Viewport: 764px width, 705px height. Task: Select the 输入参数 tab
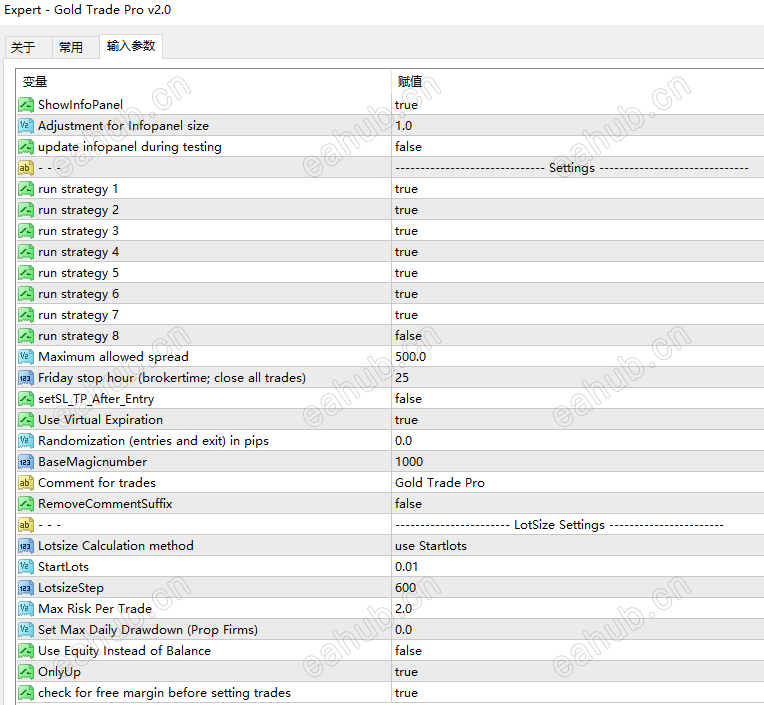(131, 46)
